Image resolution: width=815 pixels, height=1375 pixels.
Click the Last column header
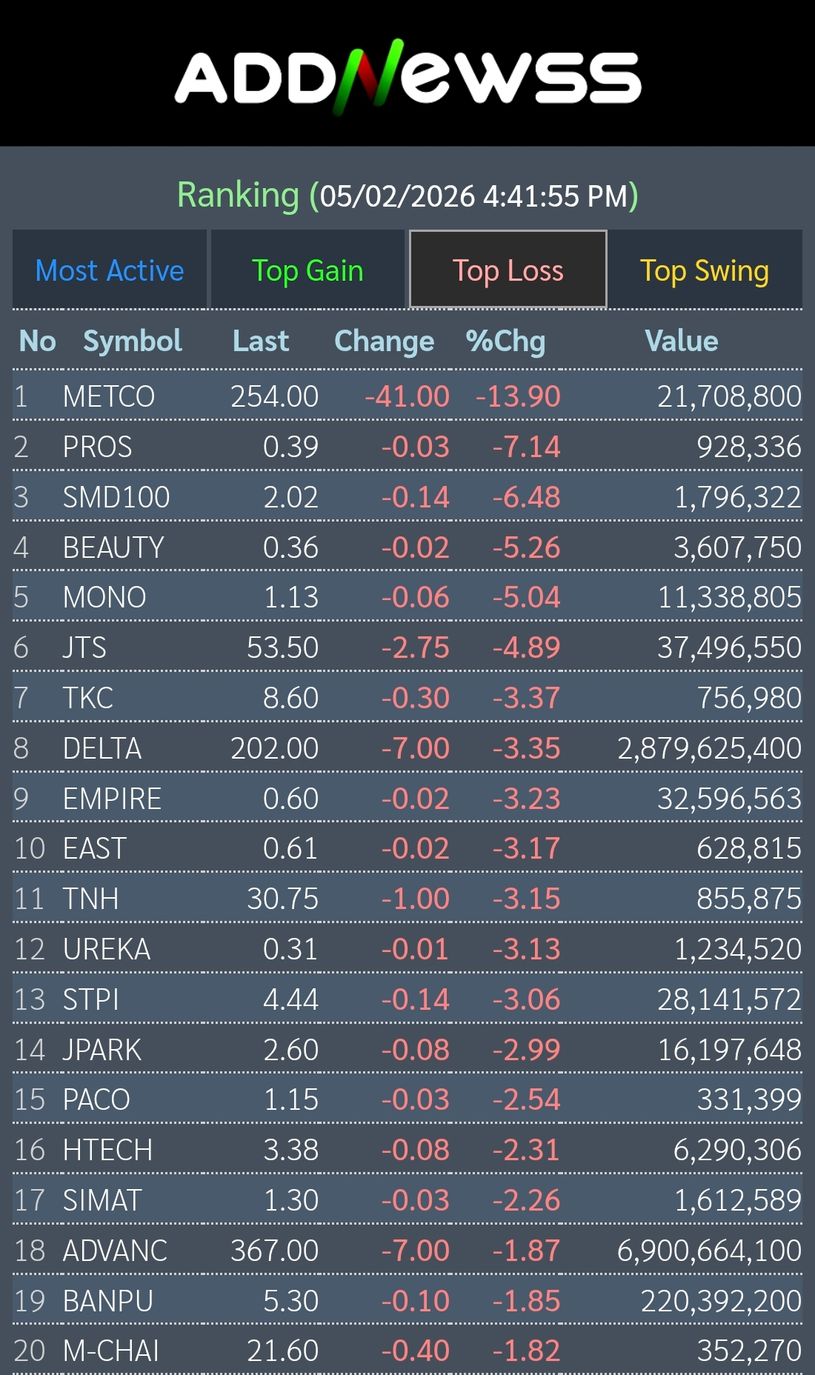point(260,341)
